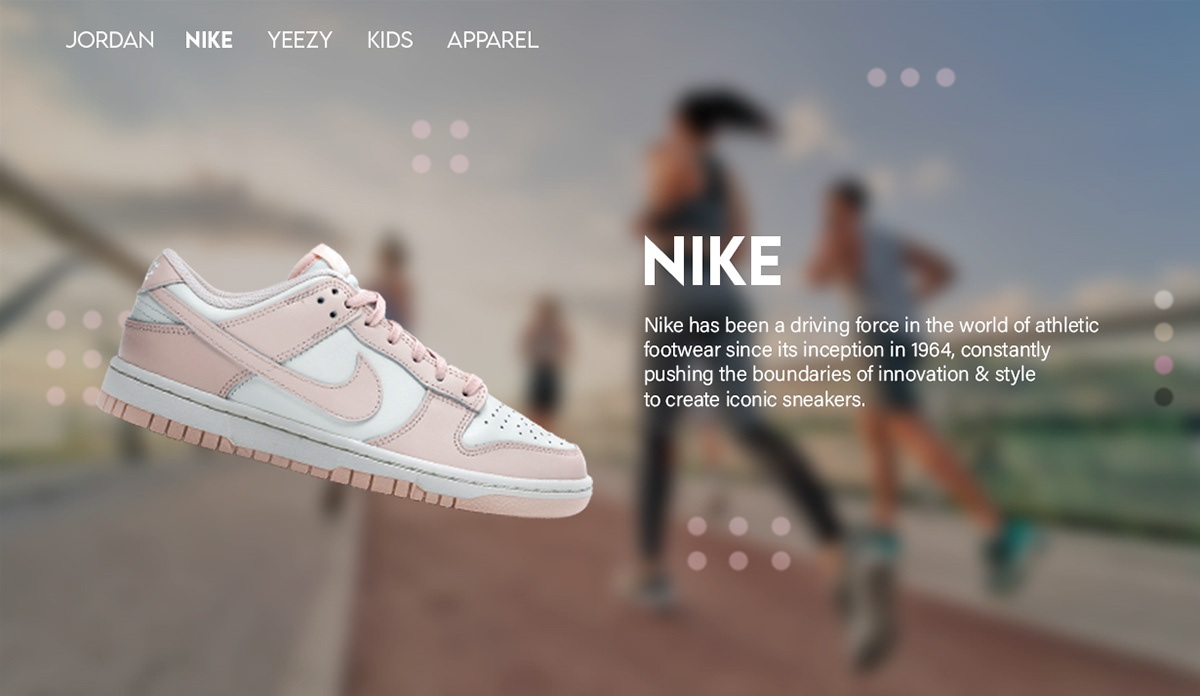Image resolution: width=1200 pixels, height=696 pixels.
Task: Click top-middle dot of six-dot grid below description
Action: (738, 526)
